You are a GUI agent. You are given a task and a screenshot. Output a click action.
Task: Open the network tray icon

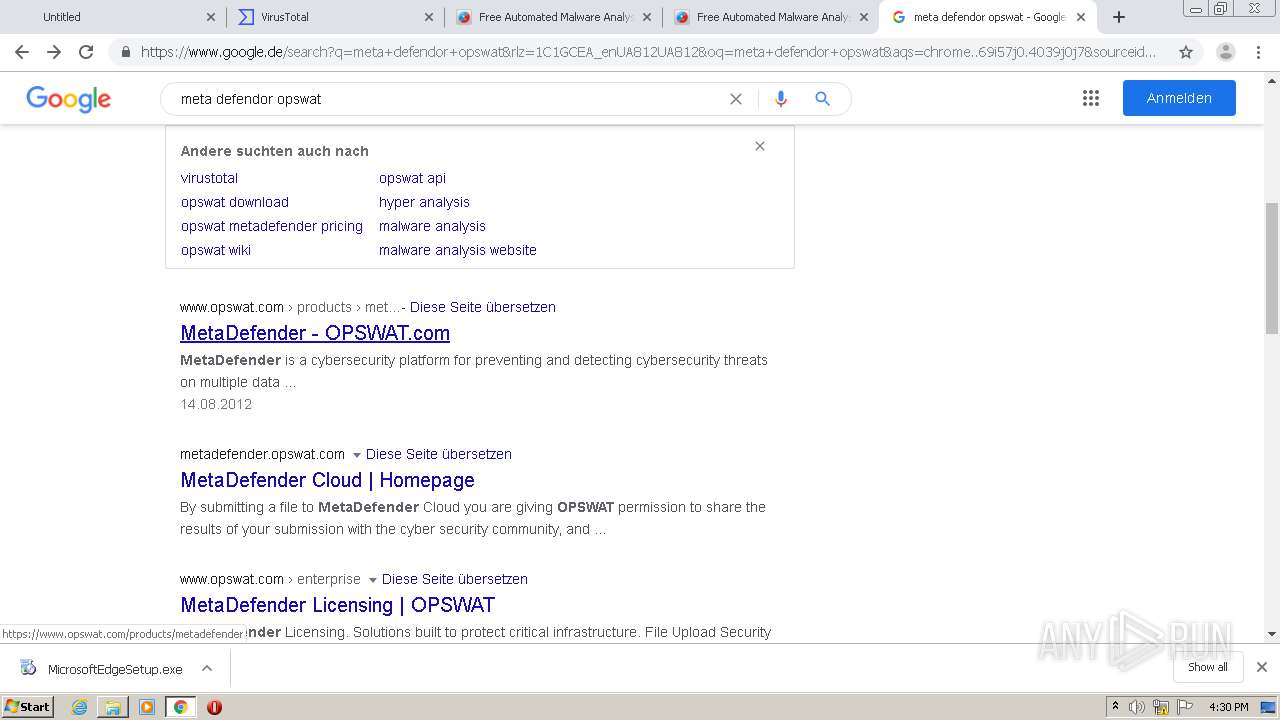(1161, 707)
